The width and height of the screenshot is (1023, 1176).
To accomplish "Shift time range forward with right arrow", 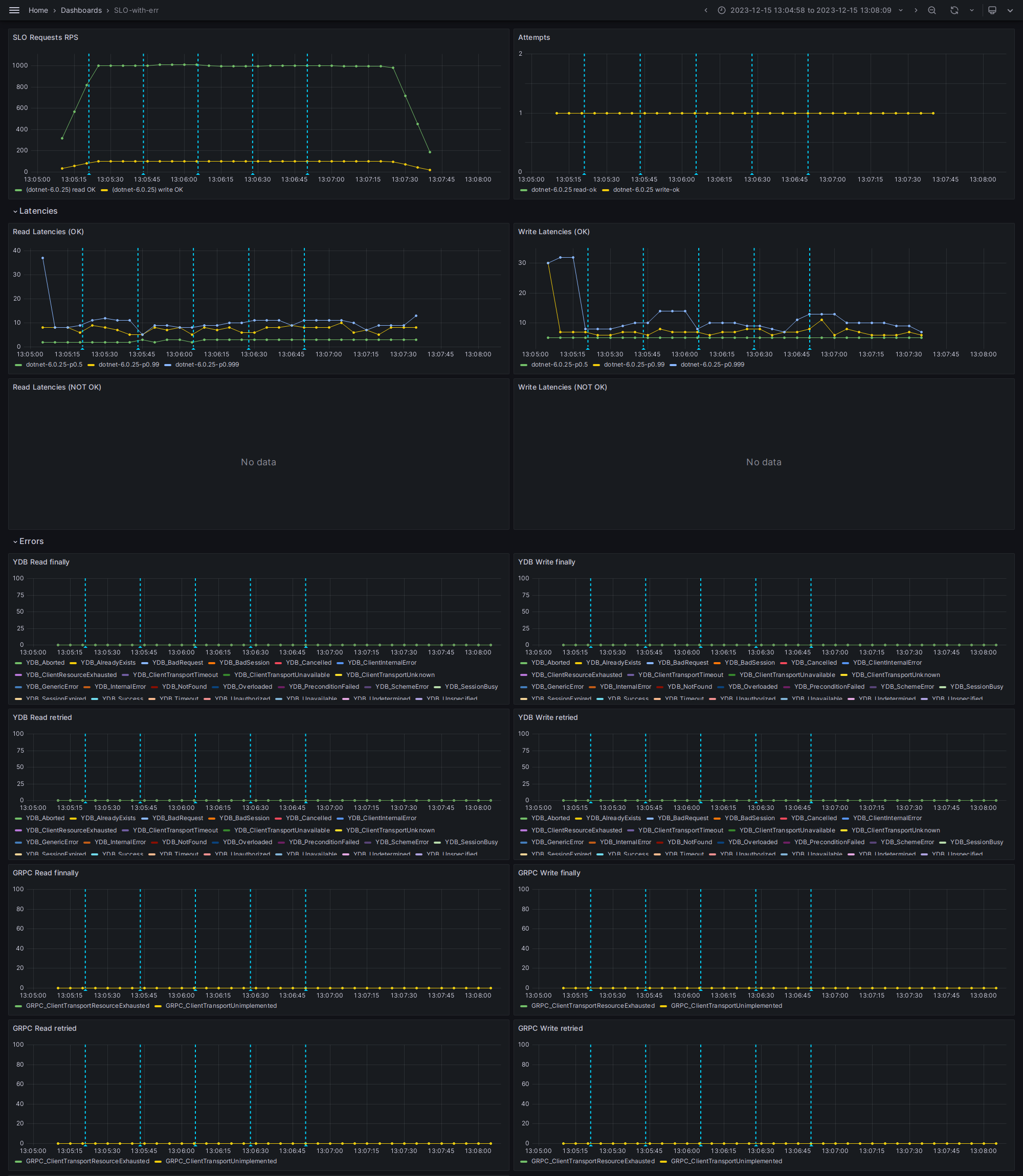I will click(916, 10).
